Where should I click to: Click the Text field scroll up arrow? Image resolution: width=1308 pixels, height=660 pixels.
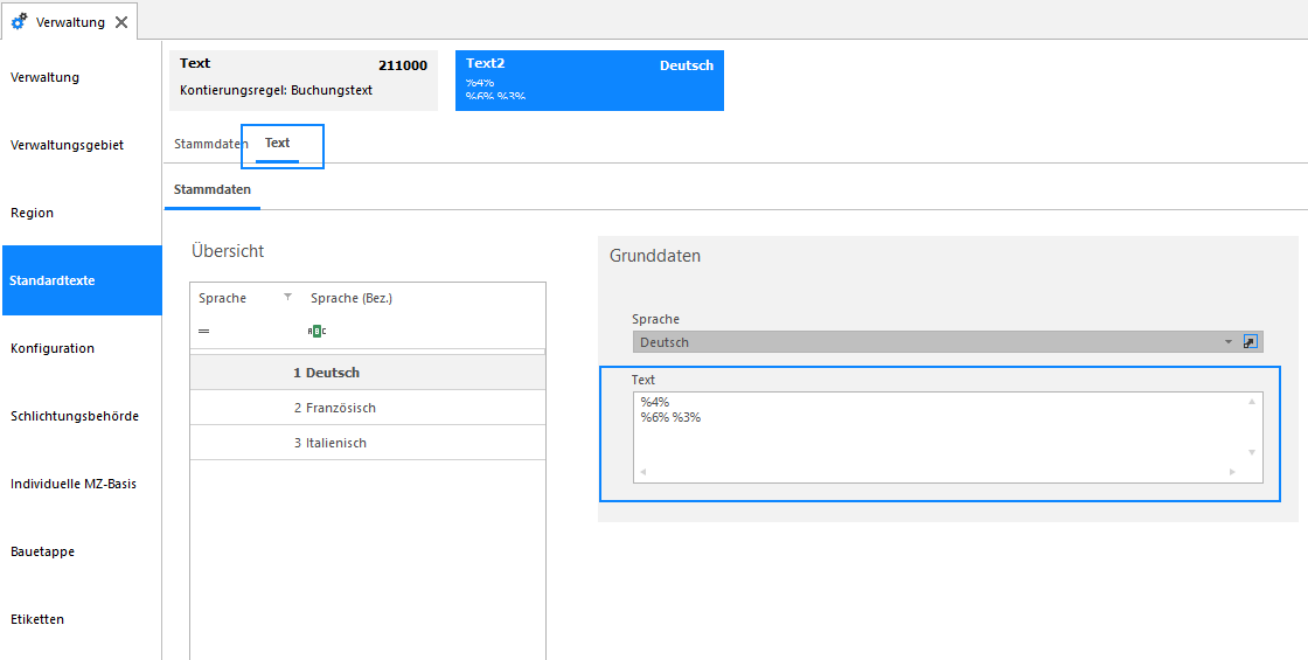[1251, 402]
